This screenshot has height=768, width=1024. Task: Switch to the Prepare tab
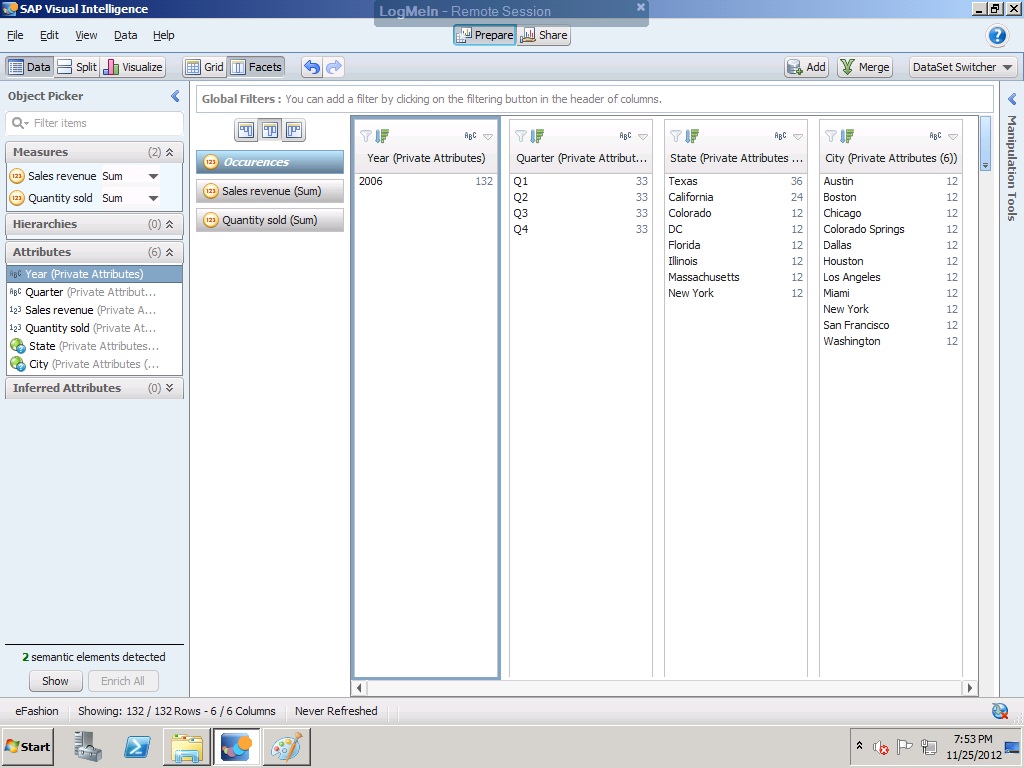(x=485, y=35)
